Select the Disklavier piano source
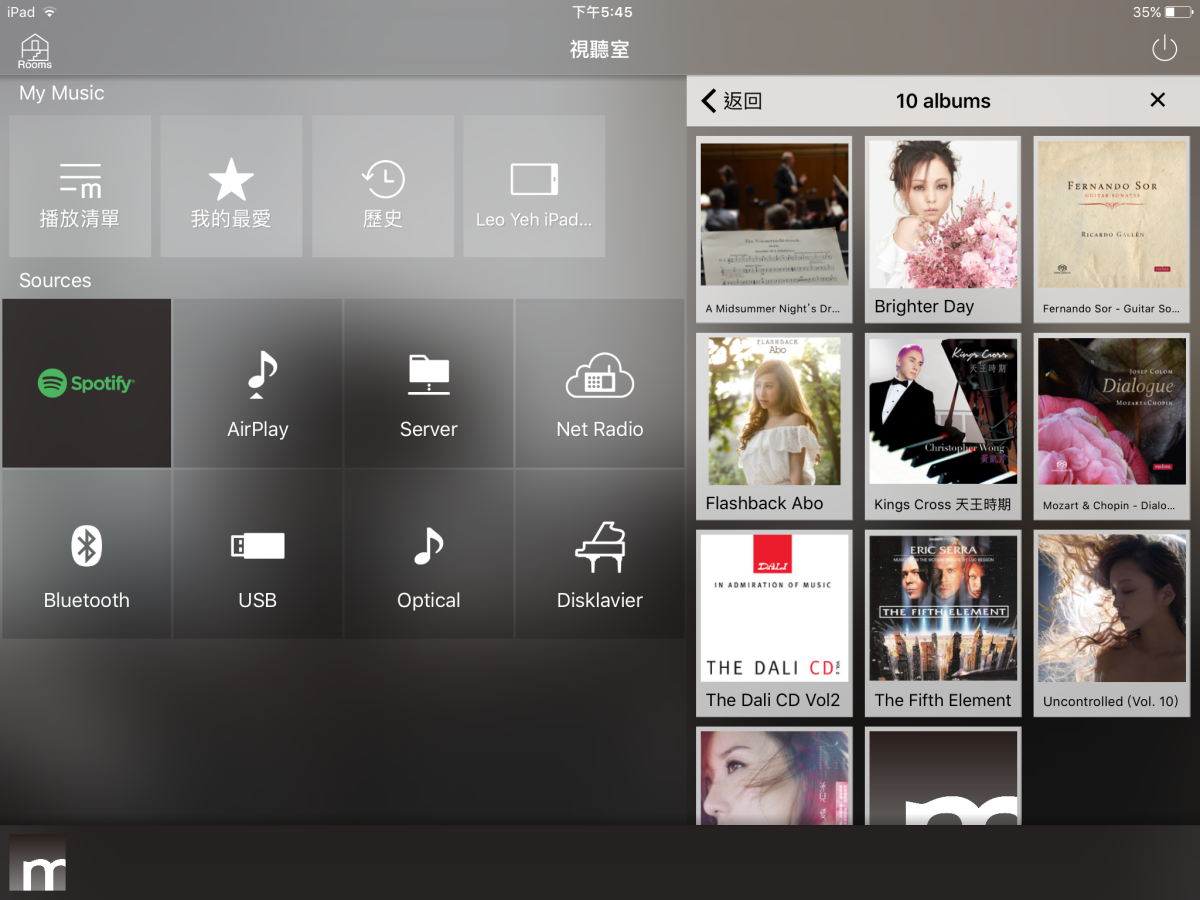This screenshot has height=900, width=1200. pyautogui.click(x=600, y=554)
